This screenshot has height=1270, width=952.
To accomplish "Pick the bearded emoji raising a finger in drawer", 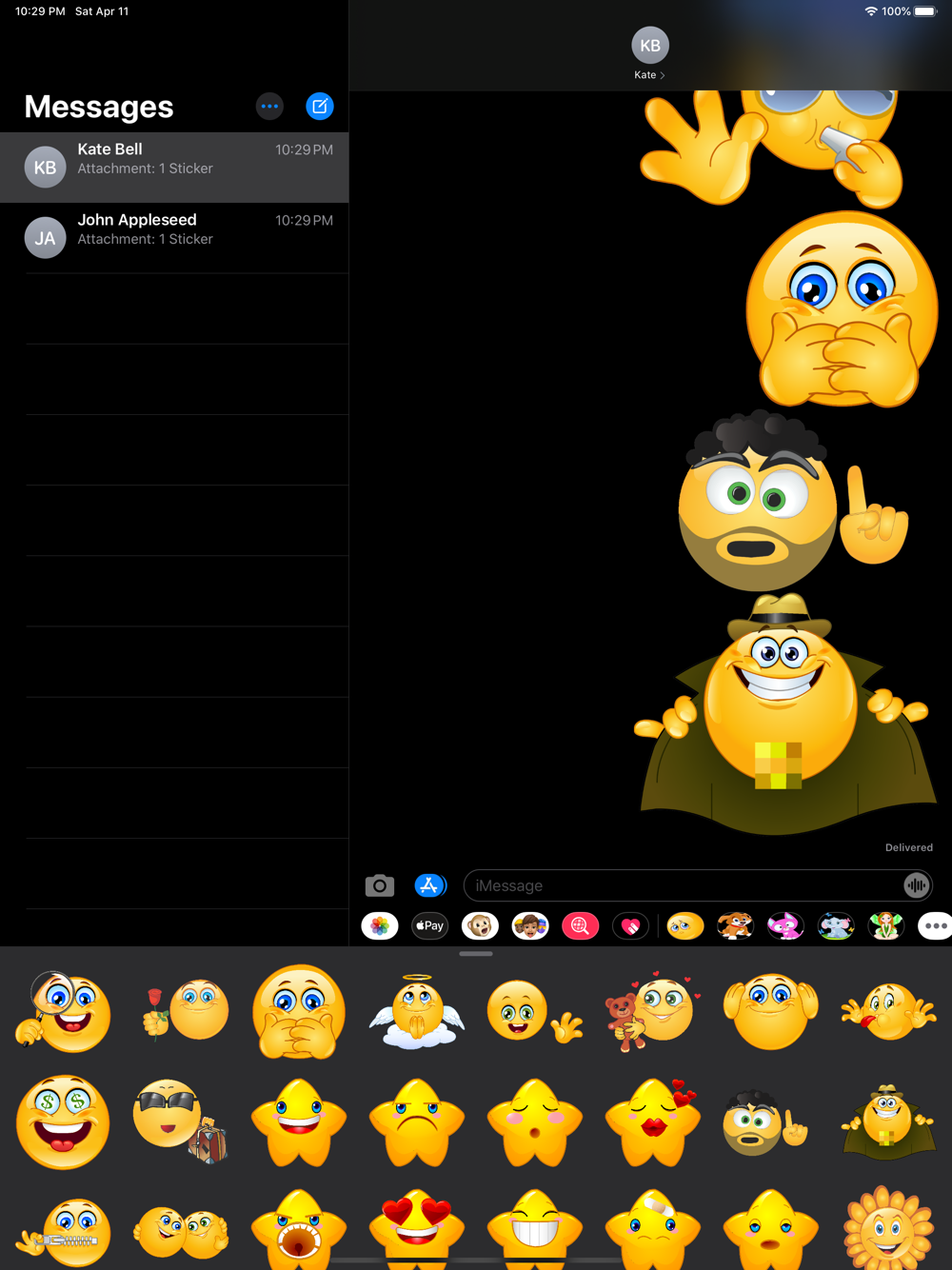I will [x=765, y=1122].
